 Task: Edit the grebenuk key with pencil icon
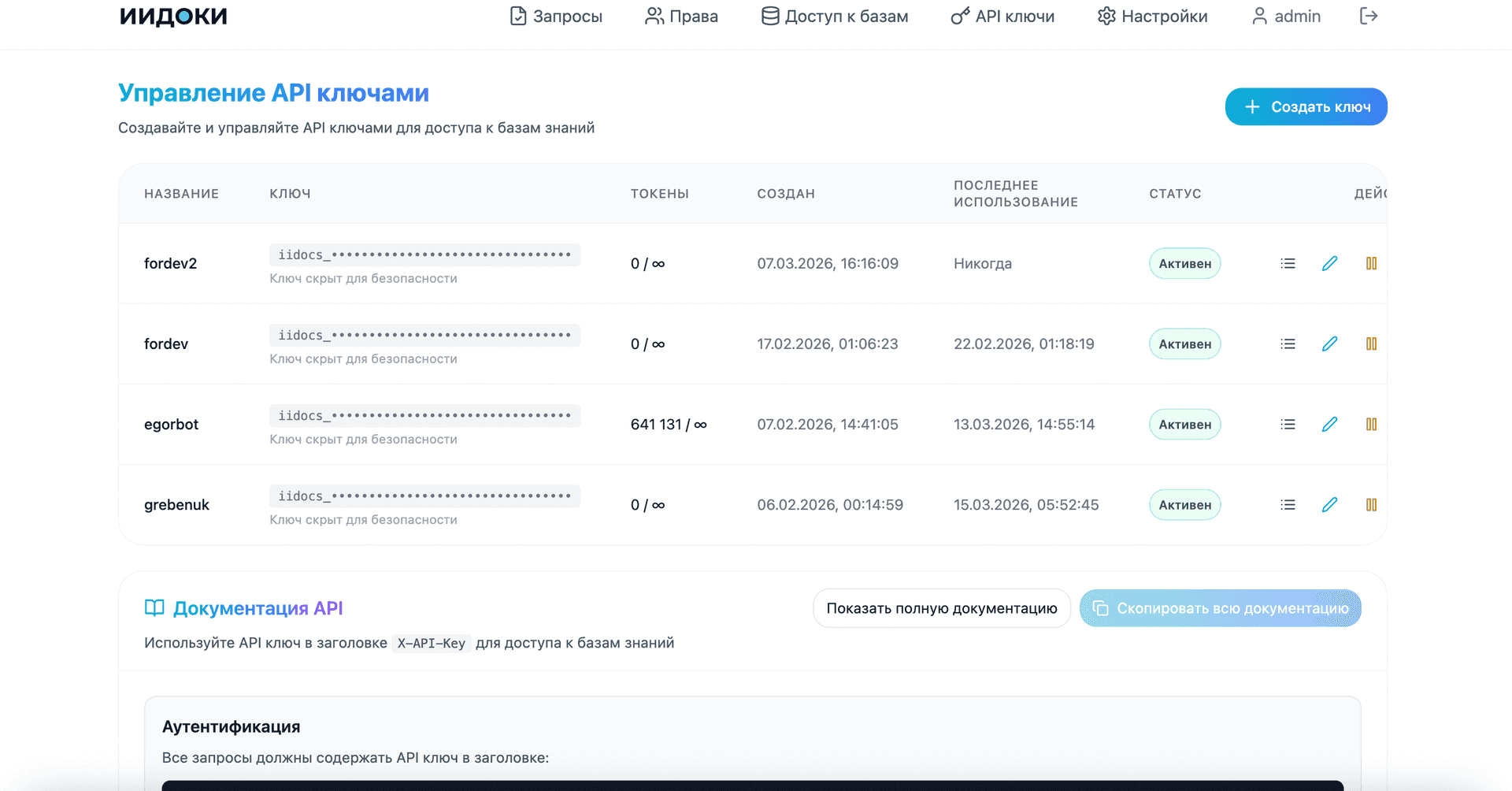1330,504
